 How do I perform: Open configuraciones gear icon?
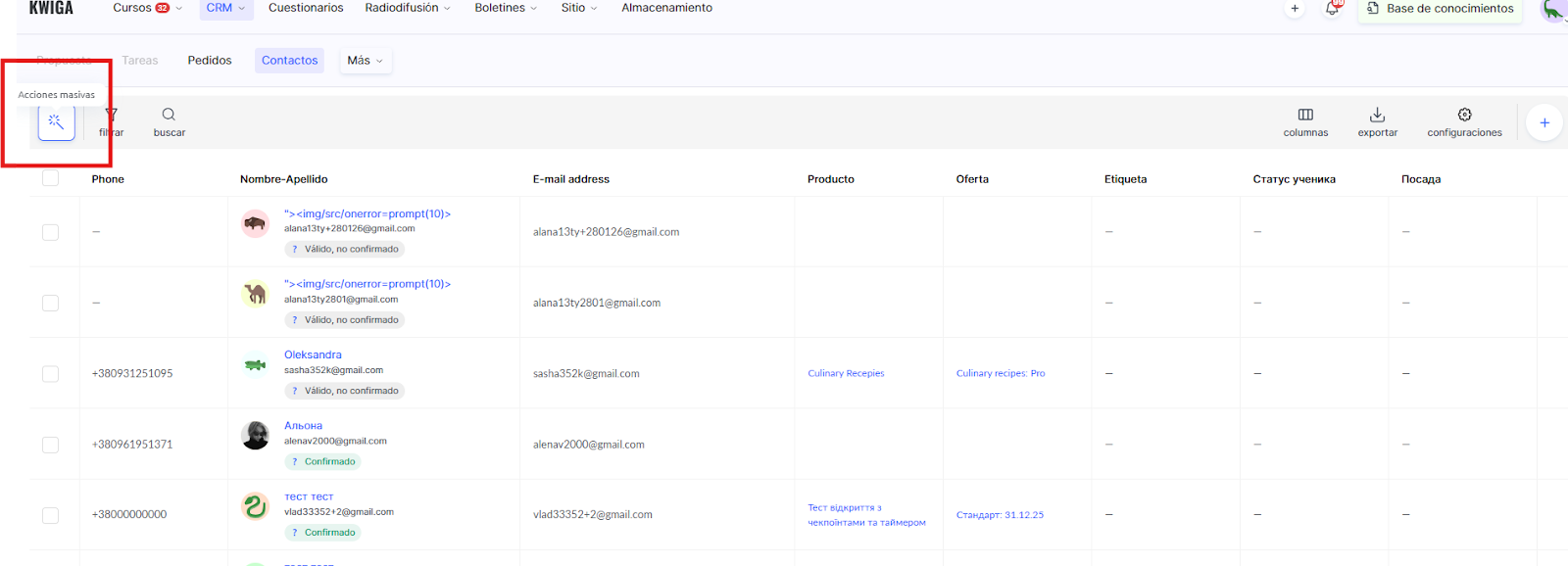[1464, 116]
